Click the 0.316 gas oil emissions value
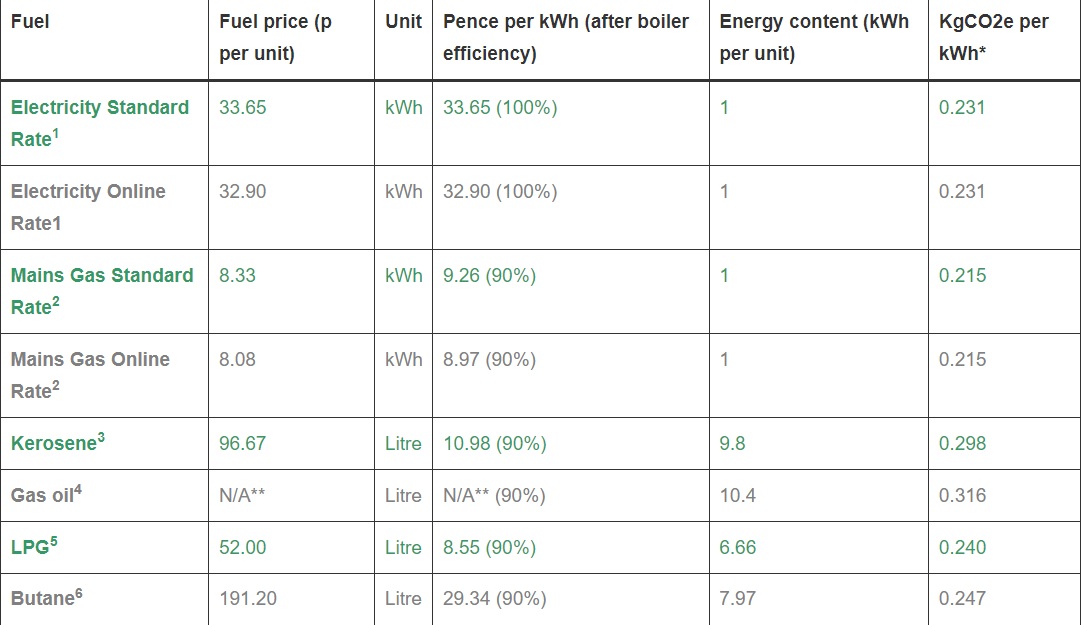 [962, 495]
